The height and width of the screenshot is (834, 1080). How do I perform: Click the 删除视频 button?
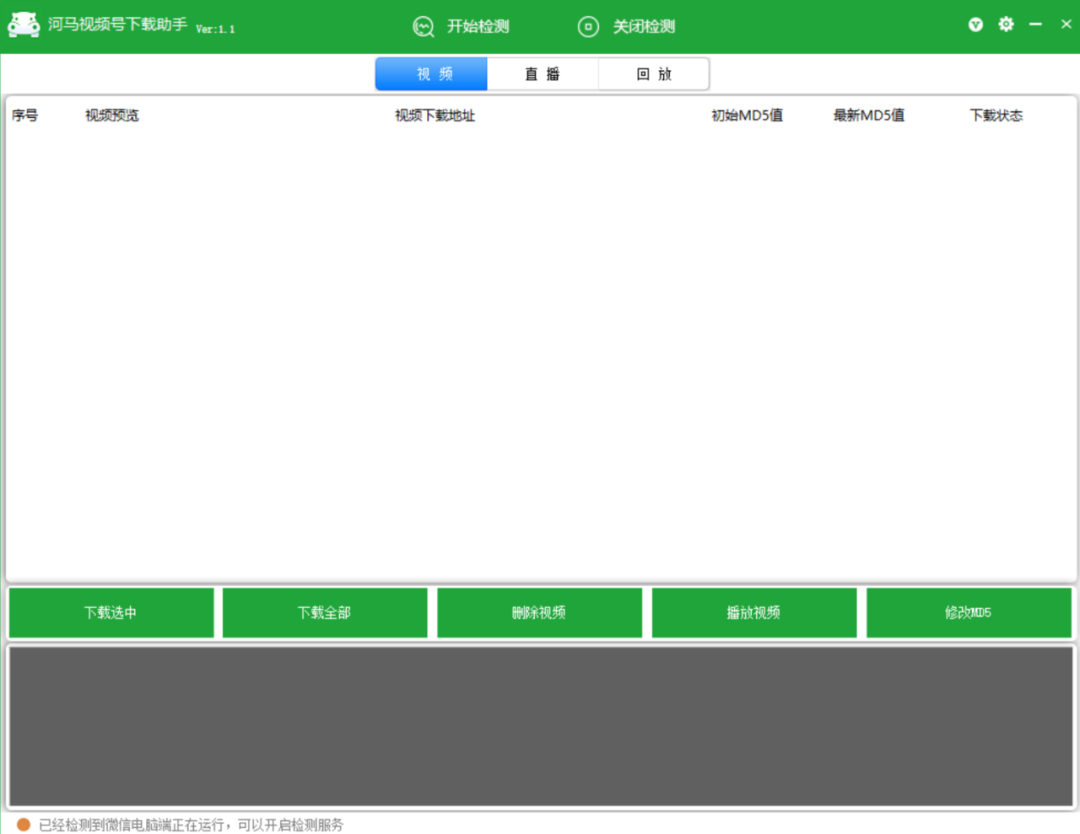pos(539,612)
